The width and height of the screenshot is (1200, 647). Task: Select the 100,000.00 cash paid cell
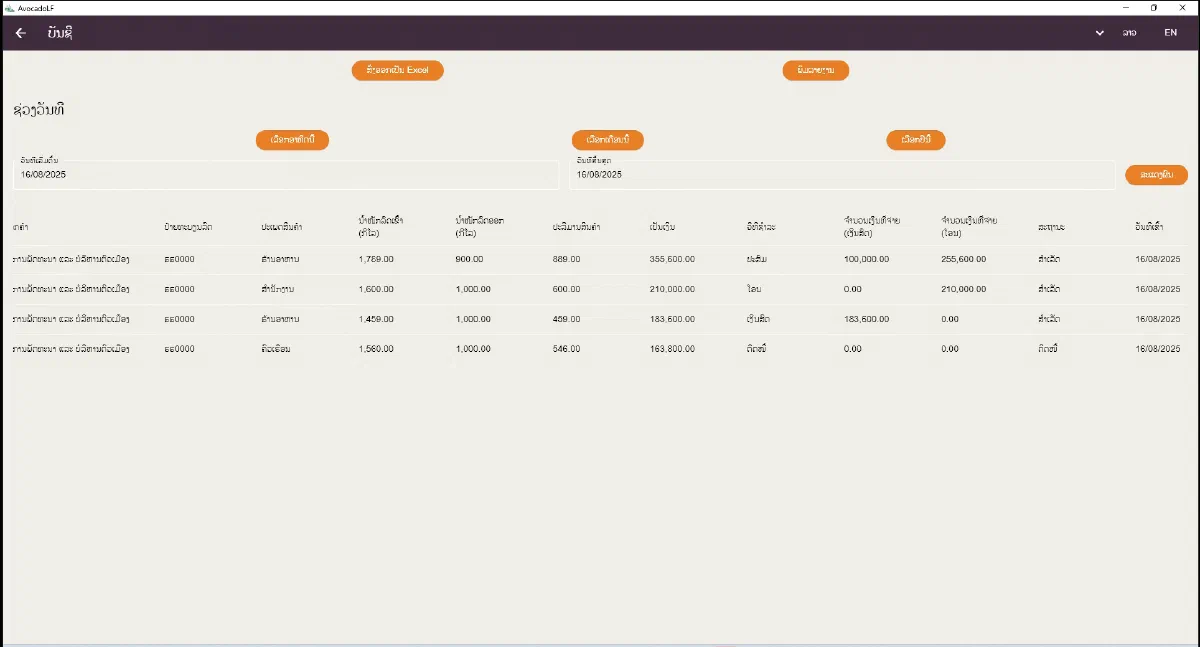coord(867,259)
